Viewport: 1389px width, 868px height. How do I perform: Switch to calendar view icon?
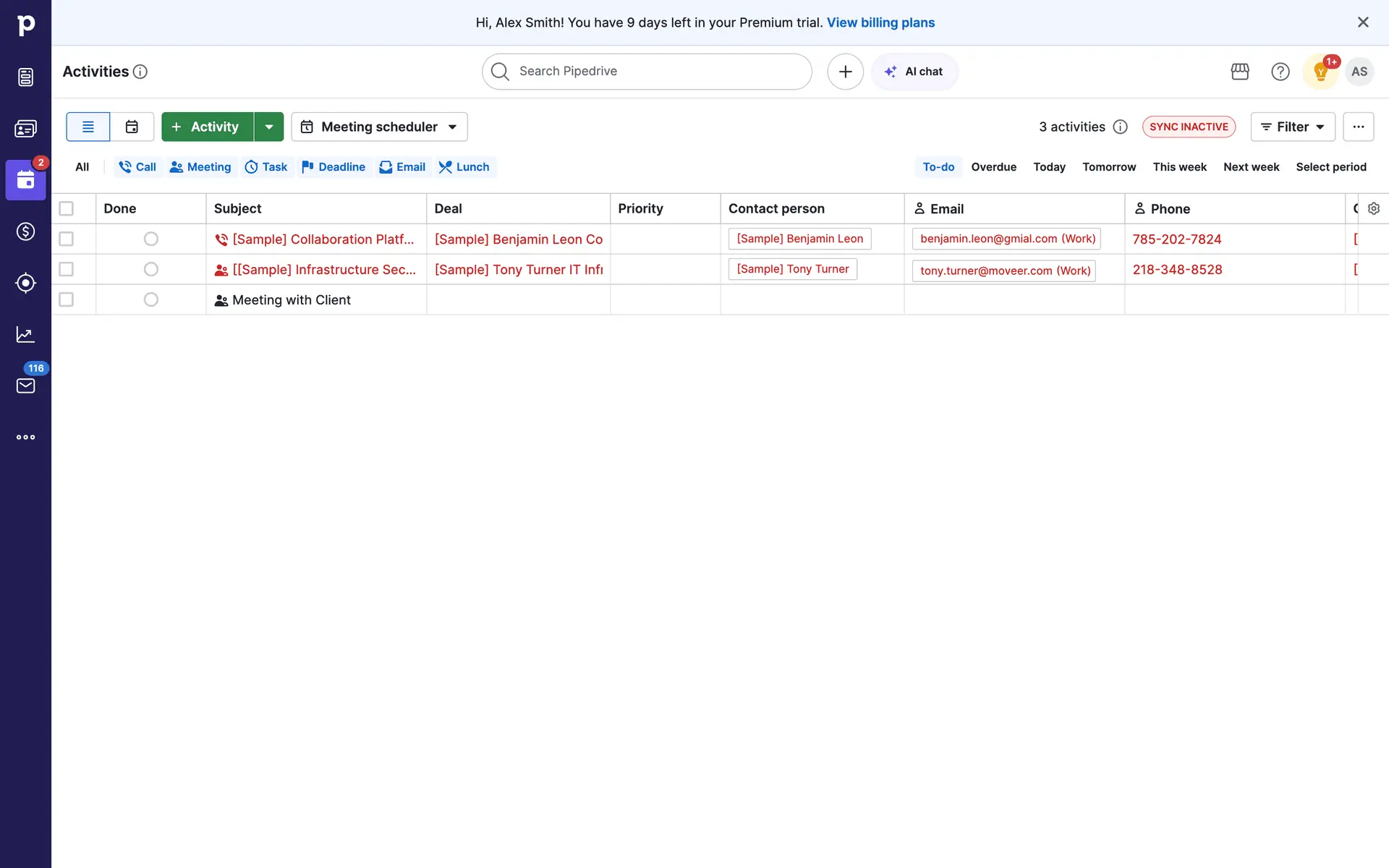[x=132, y=127]
